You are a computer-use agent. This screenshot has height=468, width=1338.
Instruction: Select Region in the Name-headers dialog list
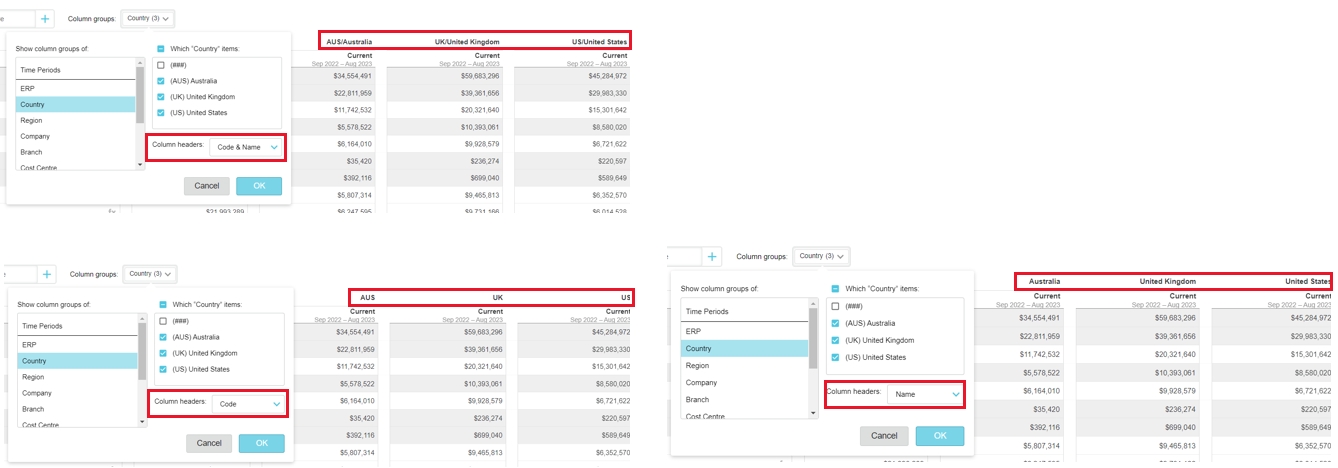(744, 366)
